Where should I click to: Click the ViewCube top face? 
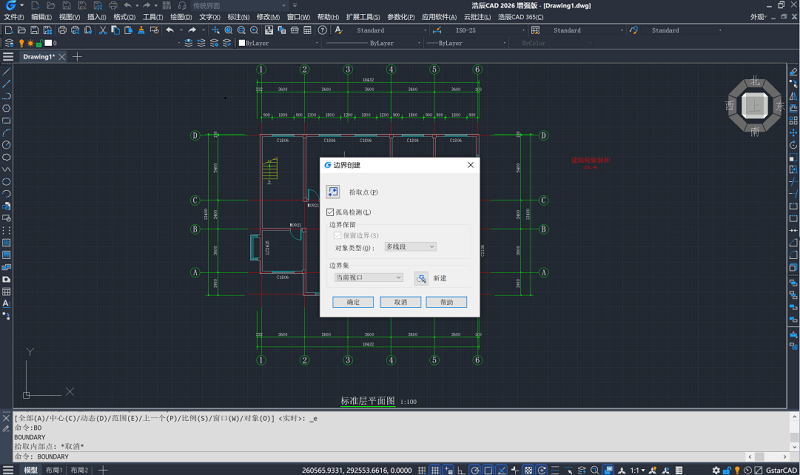pyautogui.click(x=756, y=105)
